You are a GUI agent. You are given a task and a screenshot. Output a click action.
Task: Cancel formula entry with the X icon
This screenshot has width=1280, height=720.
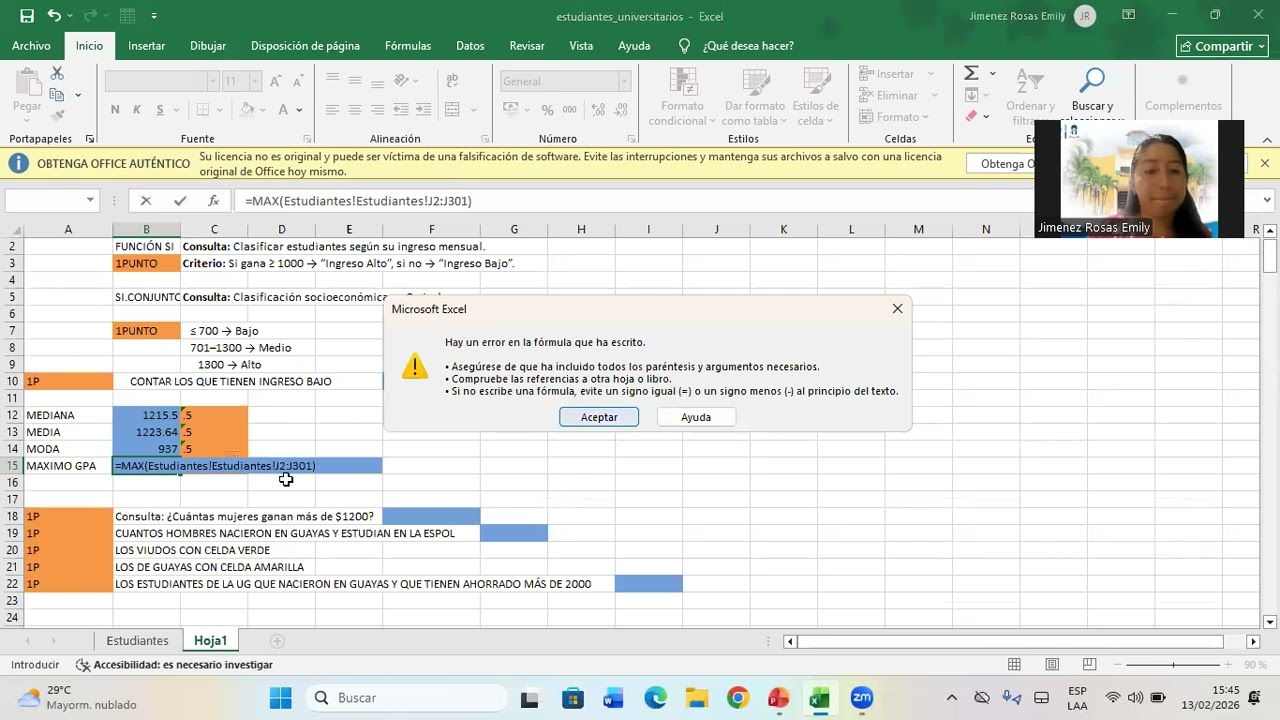pyautogui.click(x=146, y=201)
